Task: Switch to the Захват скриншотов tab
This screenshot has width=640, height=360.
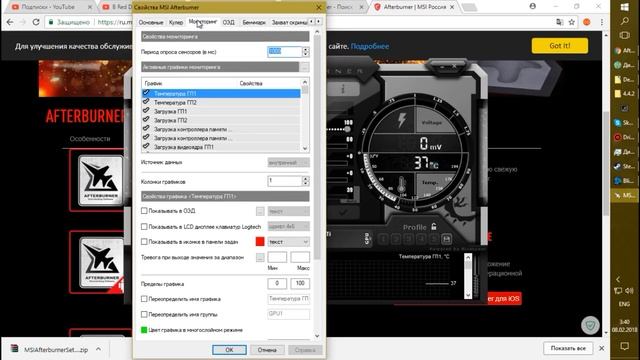Action: point(289,22)
